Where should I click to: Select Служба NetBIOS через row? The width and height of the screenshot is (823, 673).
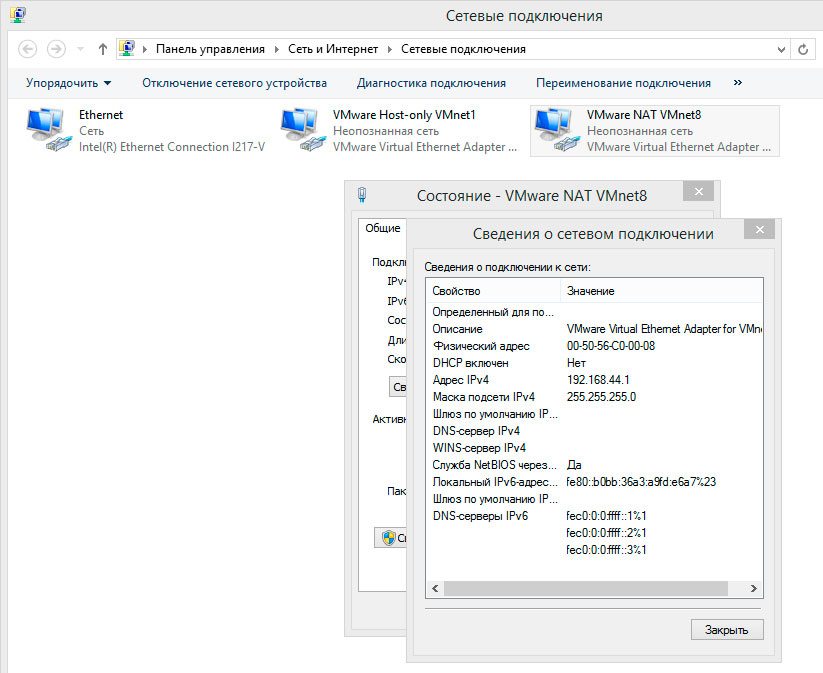pos(594,465)
